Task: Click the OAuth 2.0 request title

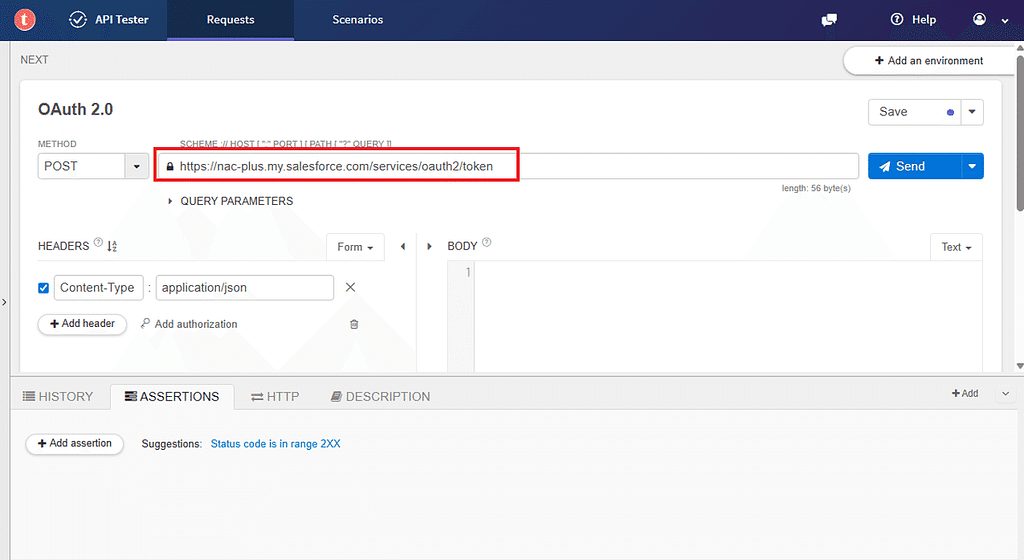Action: point(75,109)
